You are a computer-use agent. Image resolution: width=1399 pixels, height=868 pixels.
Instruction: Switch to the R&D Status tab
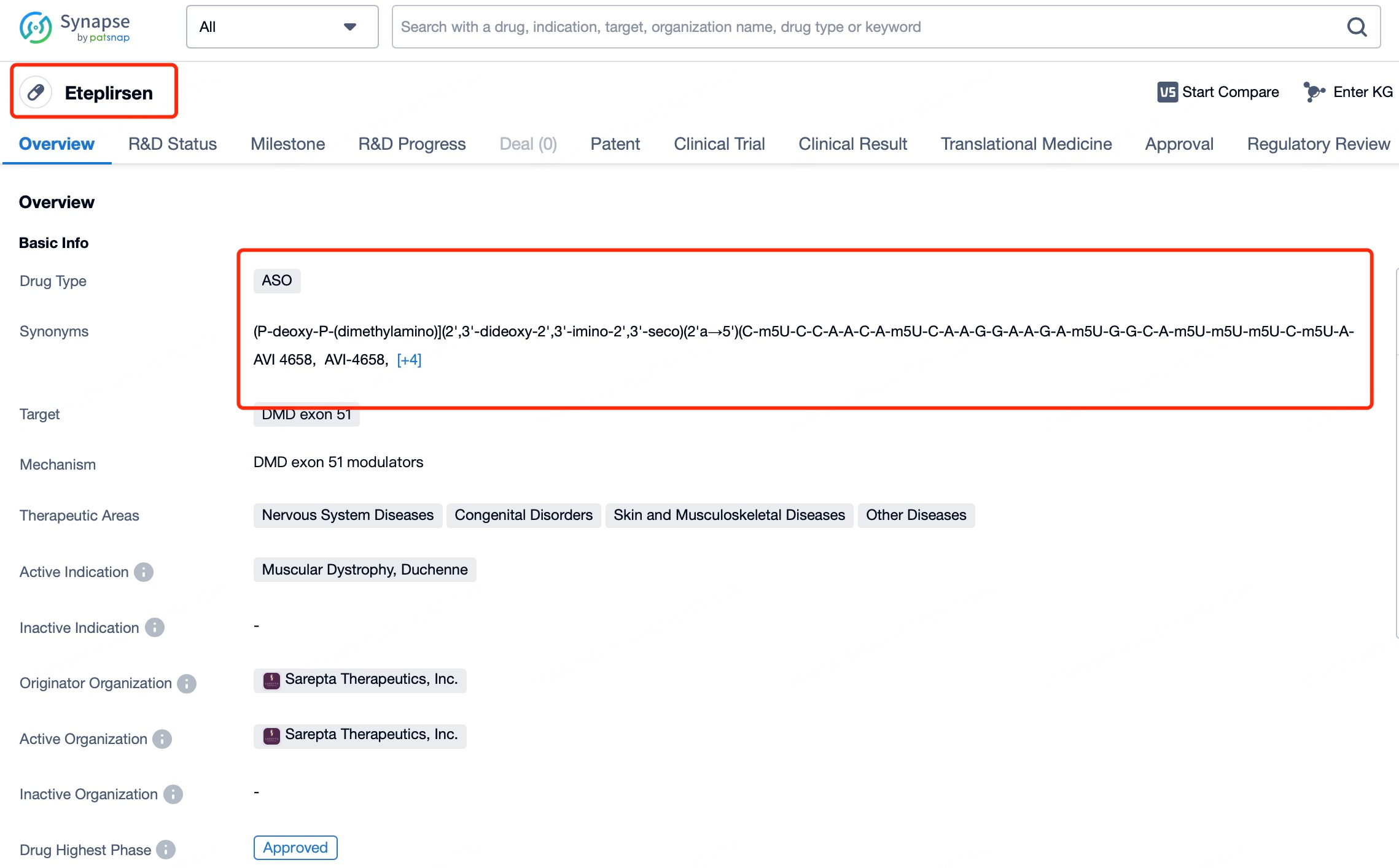pos(173,143)
